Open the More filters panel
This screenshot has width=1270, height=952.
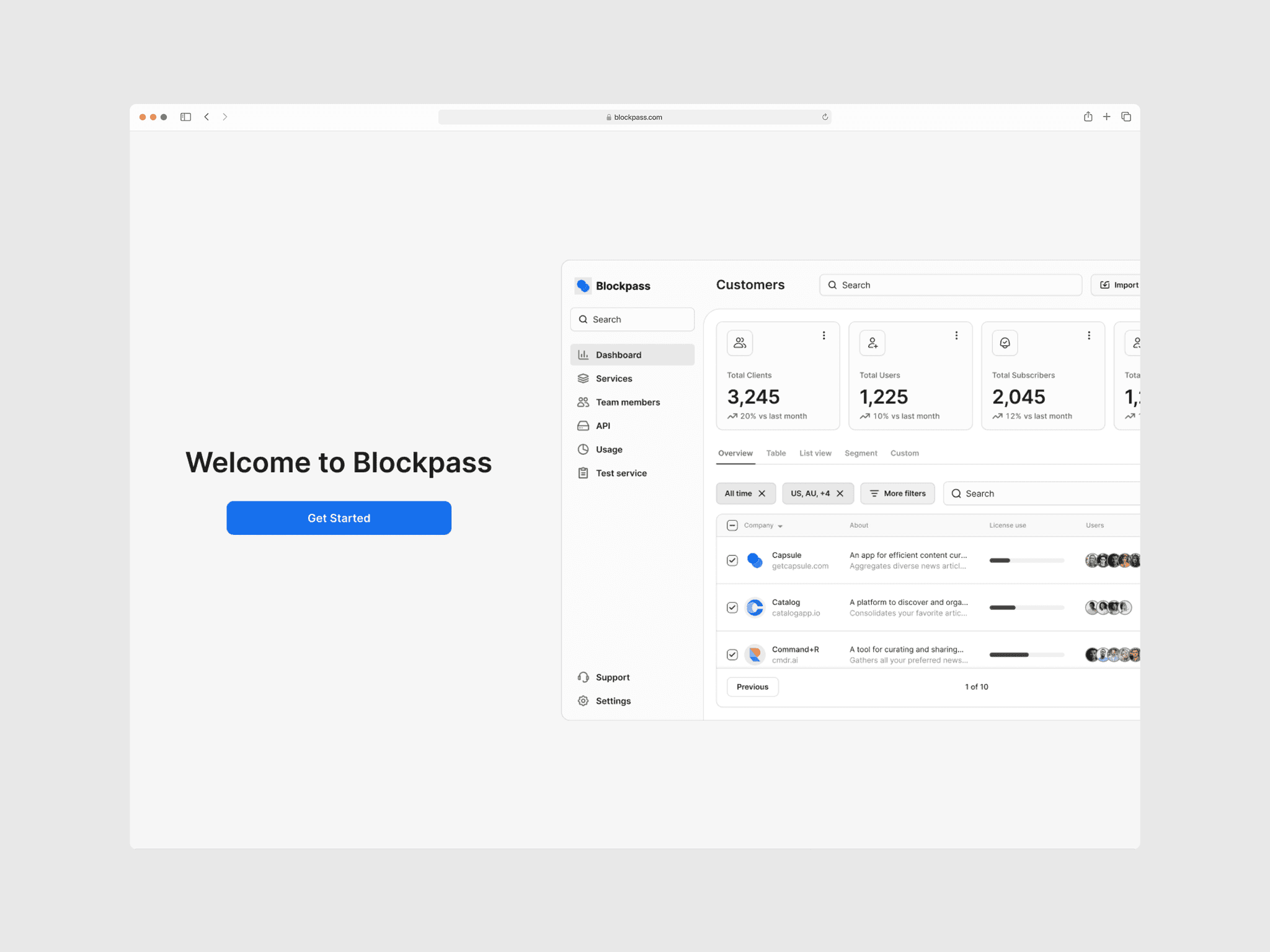pyautogui.click(x=897, y=493)
